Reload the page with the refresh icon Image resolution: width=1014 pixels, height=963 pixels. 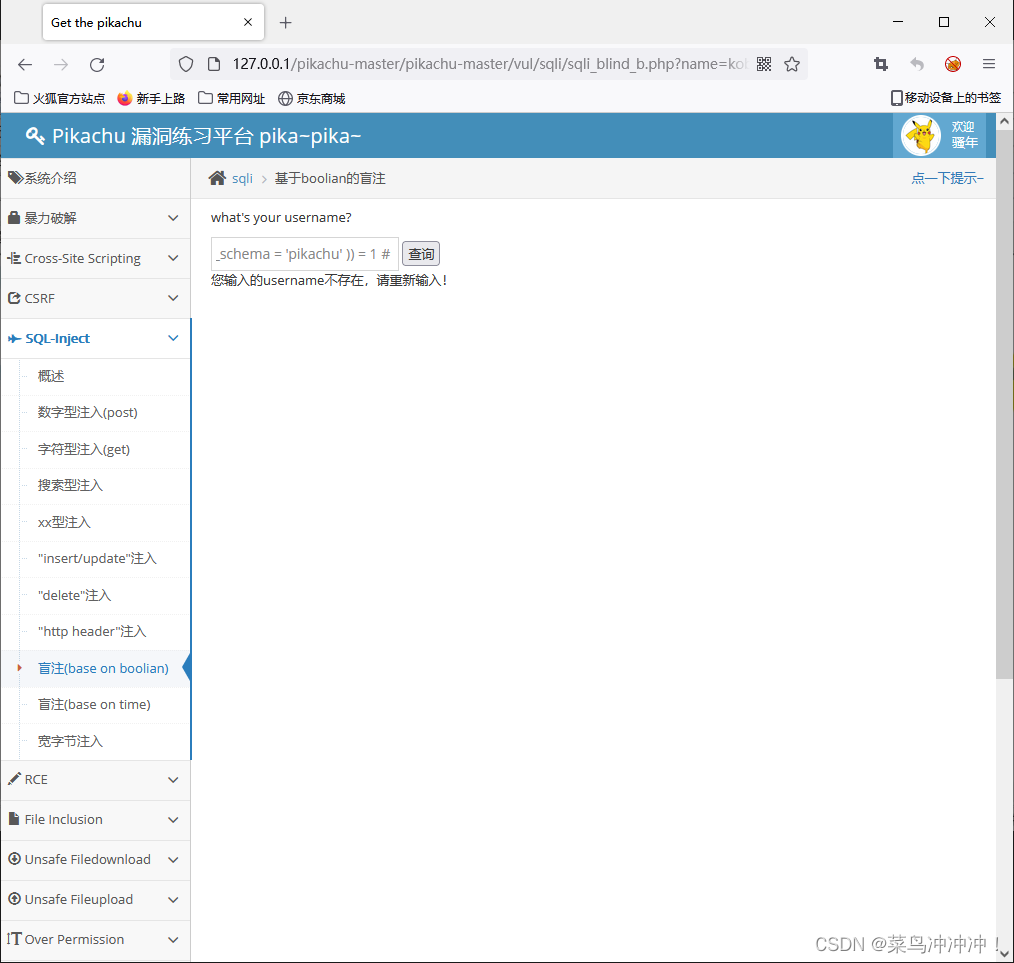point(97,64)
